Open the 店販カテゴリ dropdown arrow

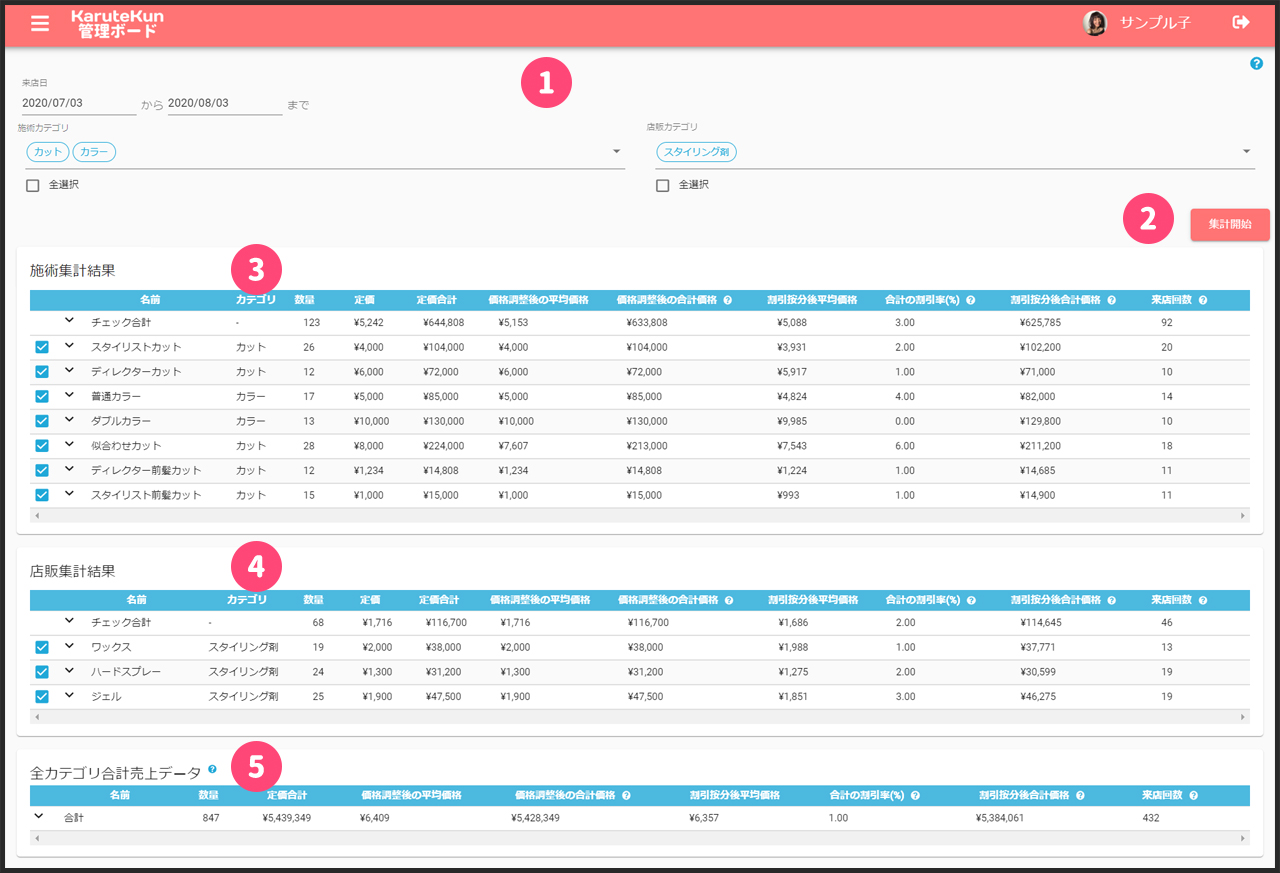tap(1246, 152)
